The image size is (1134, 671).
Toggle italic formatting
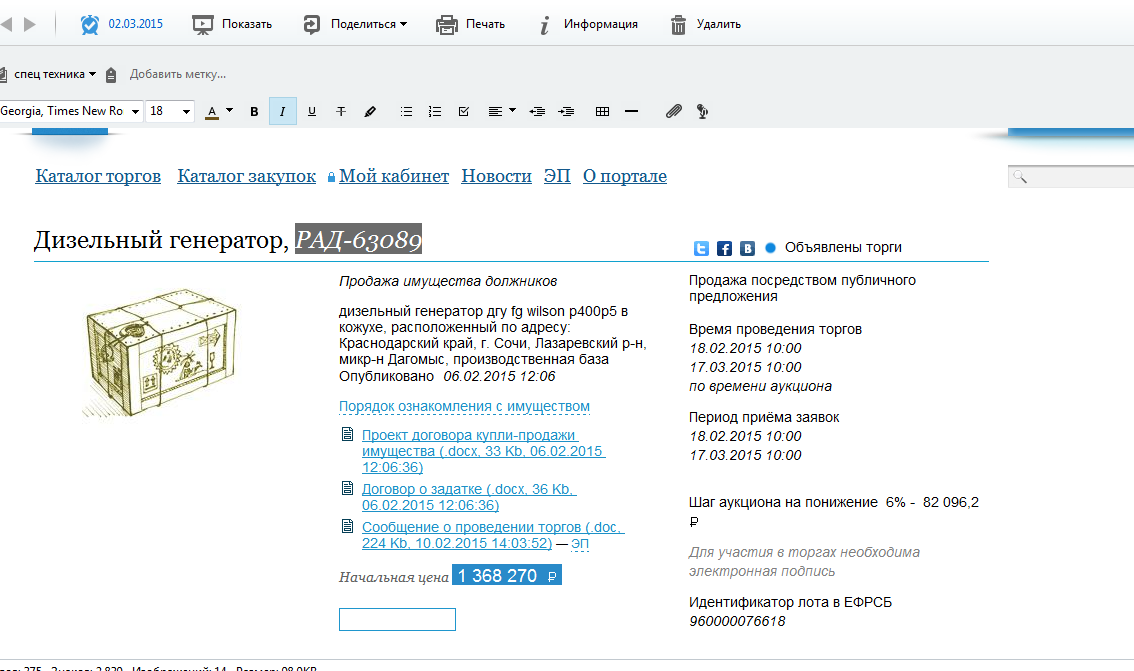[x=283, y=112]
